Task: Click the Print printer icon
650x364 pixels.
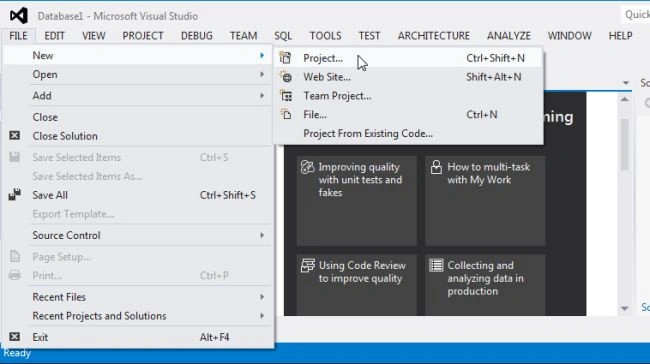Action: [15, 275]
